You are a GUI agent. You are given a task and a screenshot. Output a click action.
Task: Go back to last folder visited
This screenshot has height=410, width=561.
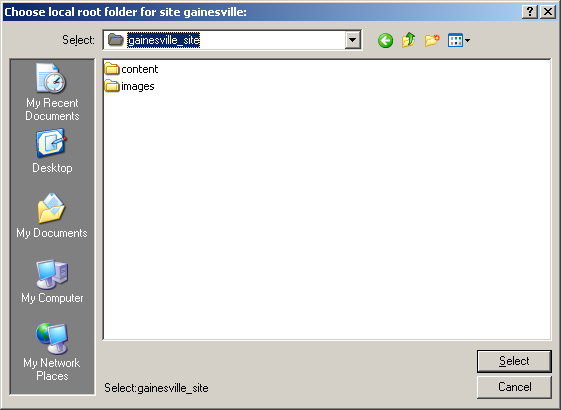click(385, 40)
